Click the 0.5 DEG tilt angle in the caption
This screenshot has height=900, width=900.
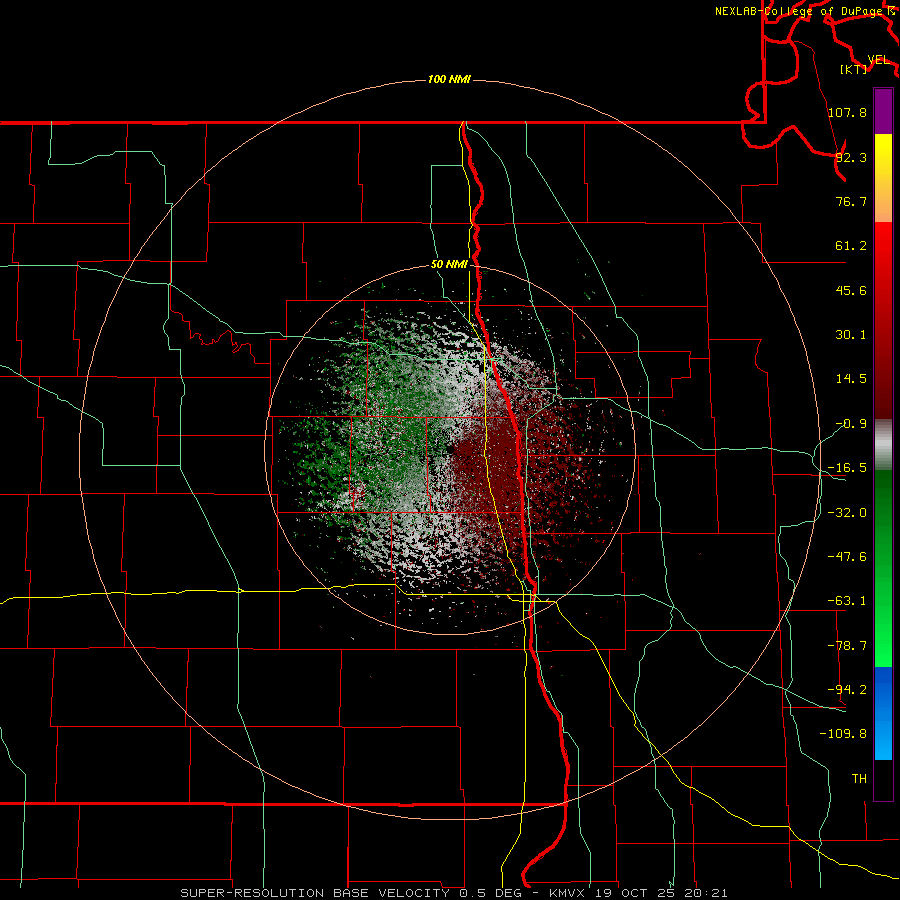[490, 893]
